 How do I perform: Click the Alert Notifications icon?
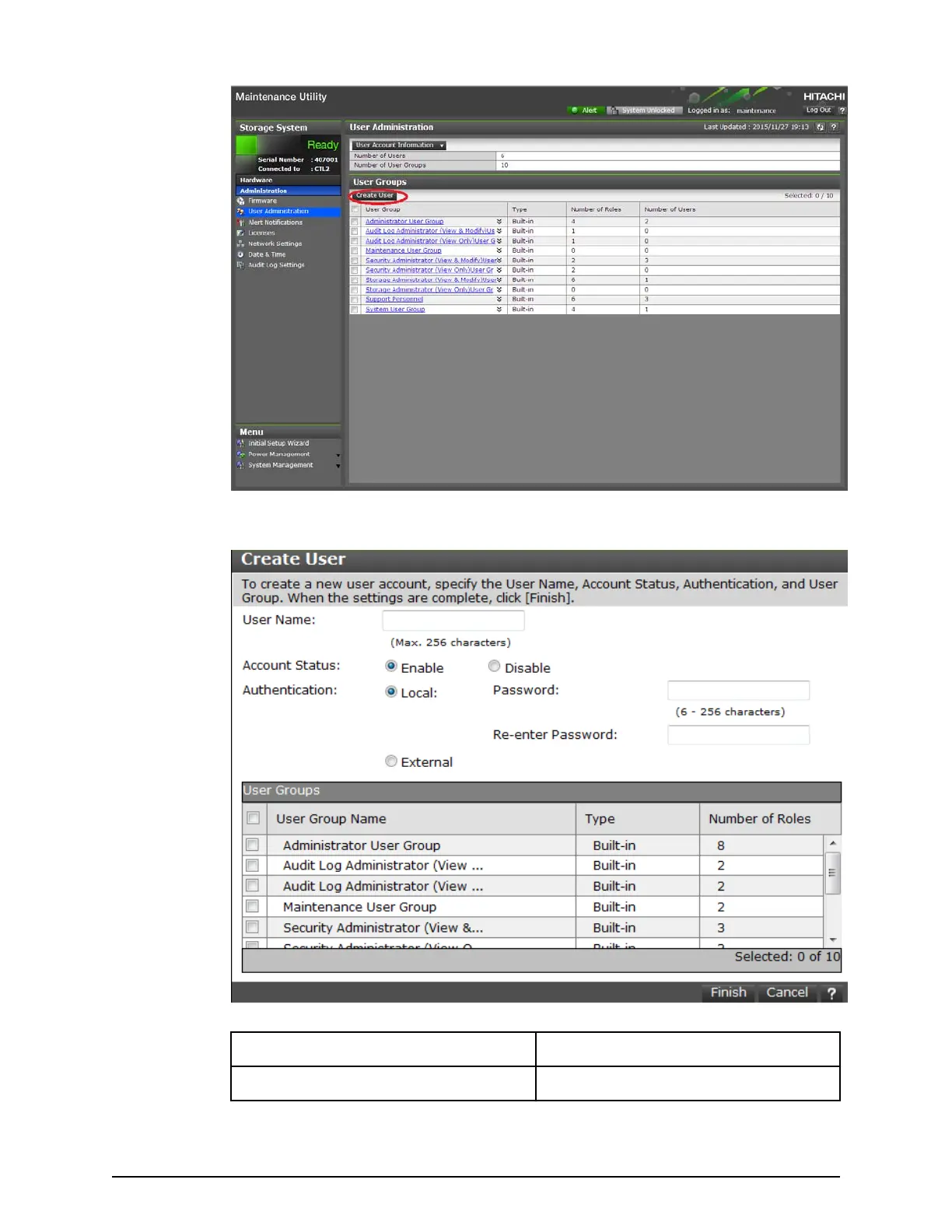point(240,222)
